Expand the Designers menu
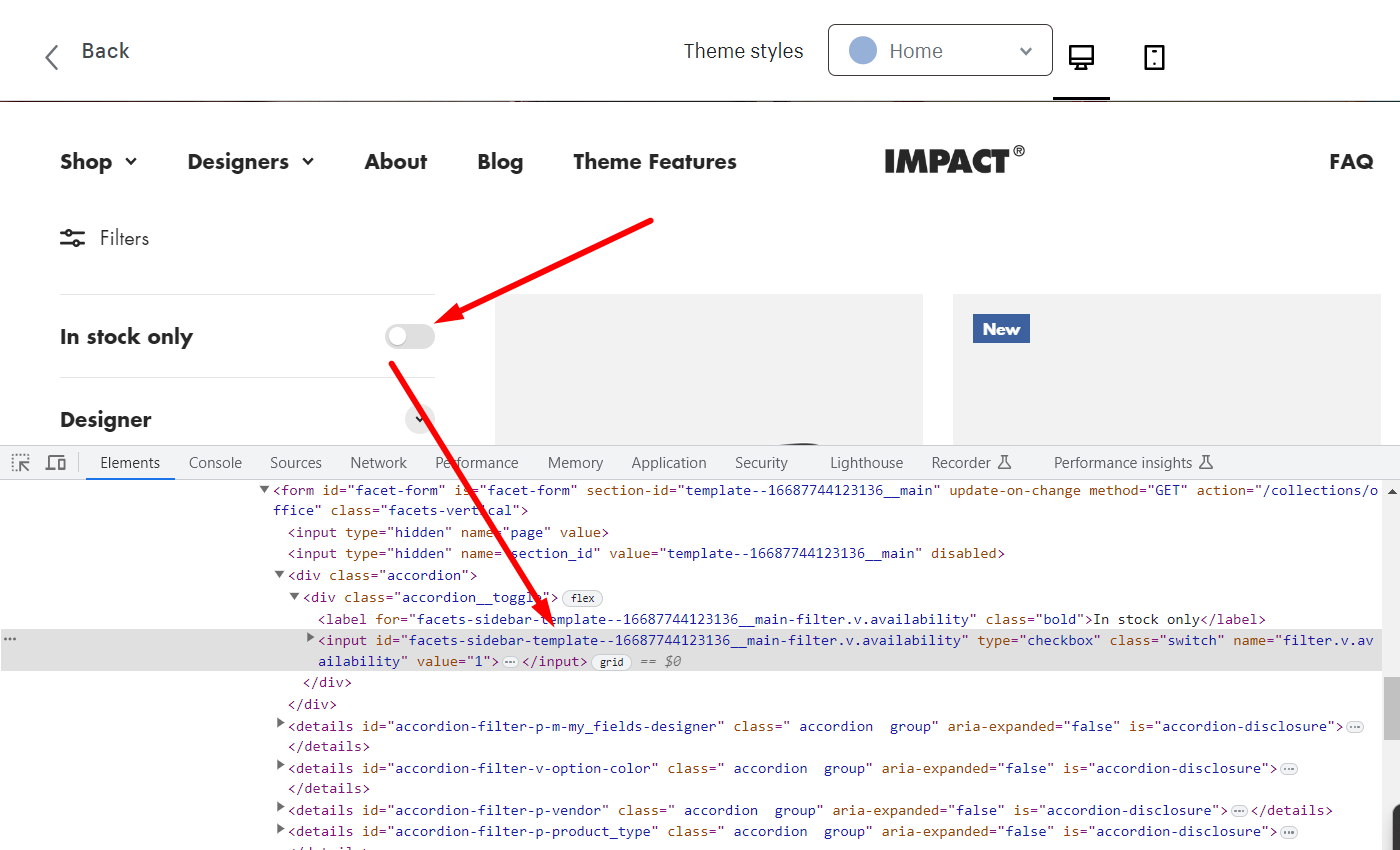Screen dimensions: 1400x850 point(251,162)
